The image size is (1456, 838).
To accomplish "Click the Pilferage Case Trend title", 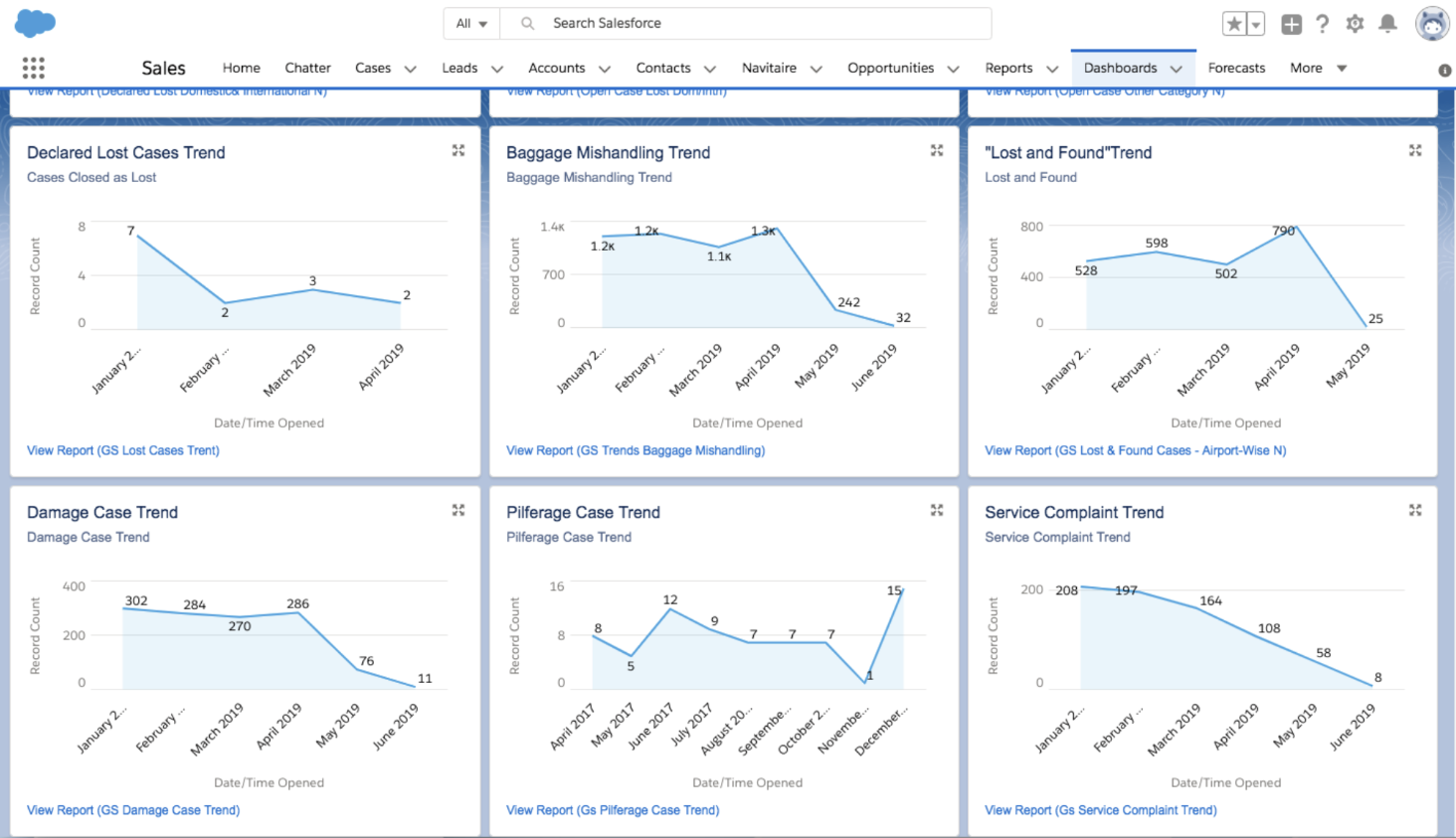I will 583,512.
